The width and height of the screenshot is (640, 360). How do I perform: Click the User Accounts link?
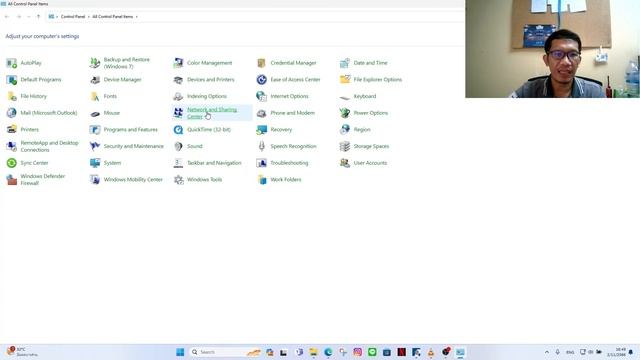(x=370, y=163)
